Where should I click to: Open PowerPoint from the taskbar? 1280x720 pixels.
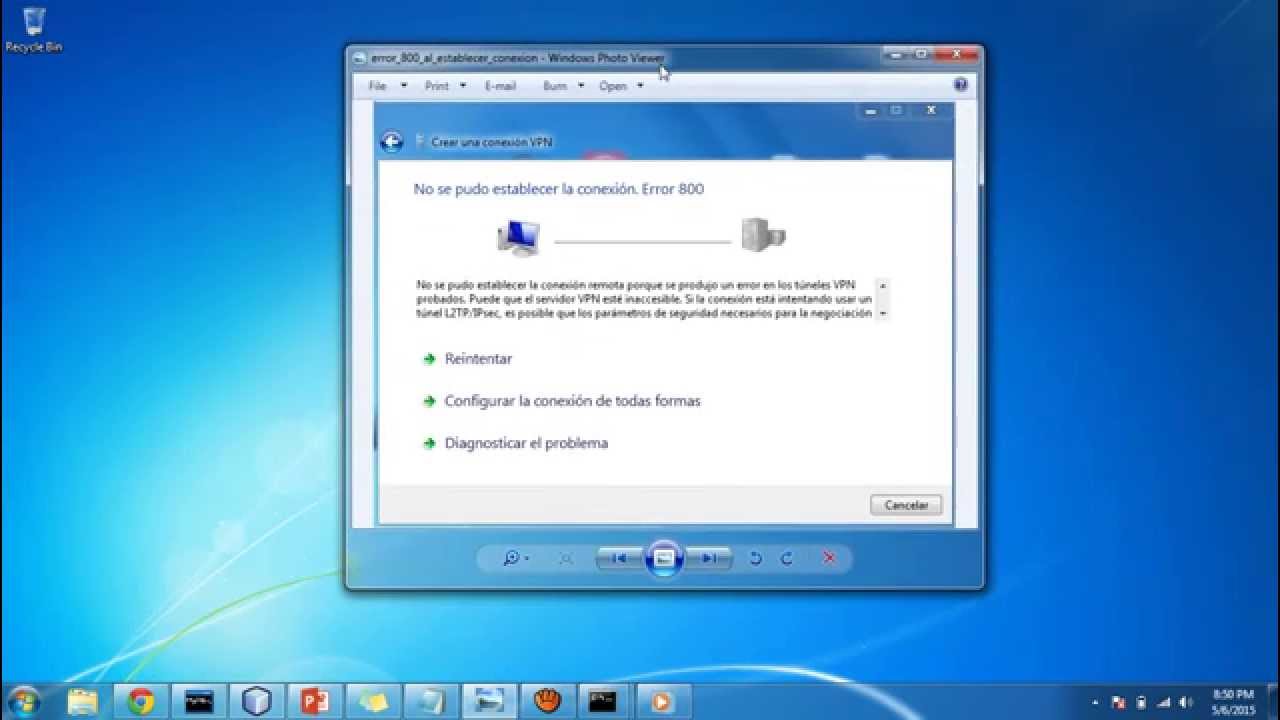[x=315, y=701]
